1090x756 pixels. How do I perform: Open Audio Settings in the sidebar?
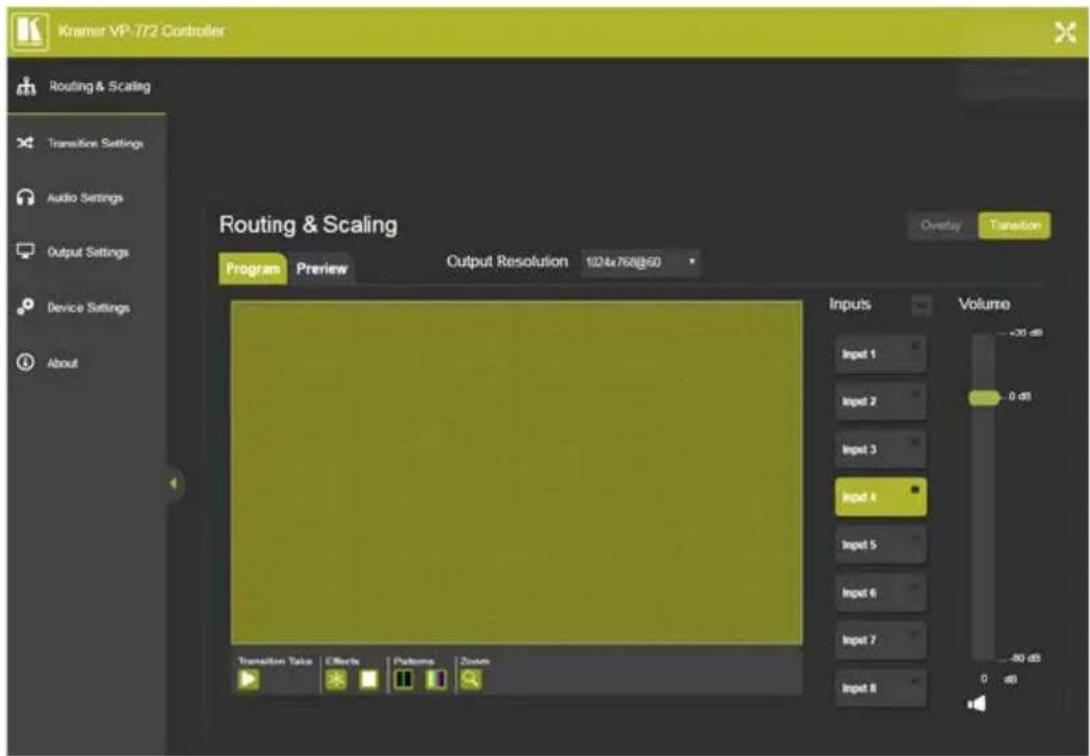pyautogui.click(x=86, y=198)
